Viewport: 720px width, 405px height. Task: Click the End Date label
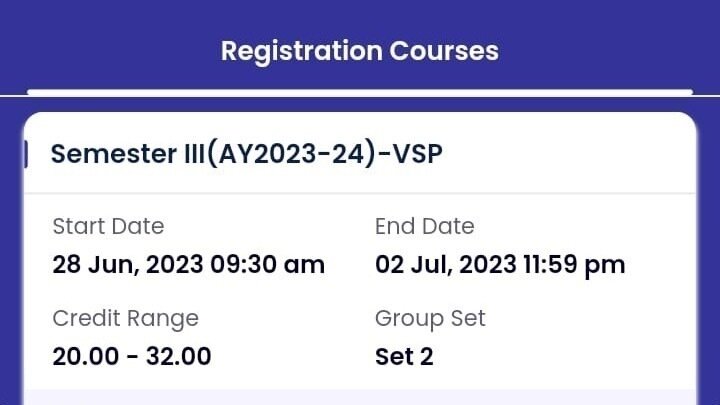coord(424,227)
